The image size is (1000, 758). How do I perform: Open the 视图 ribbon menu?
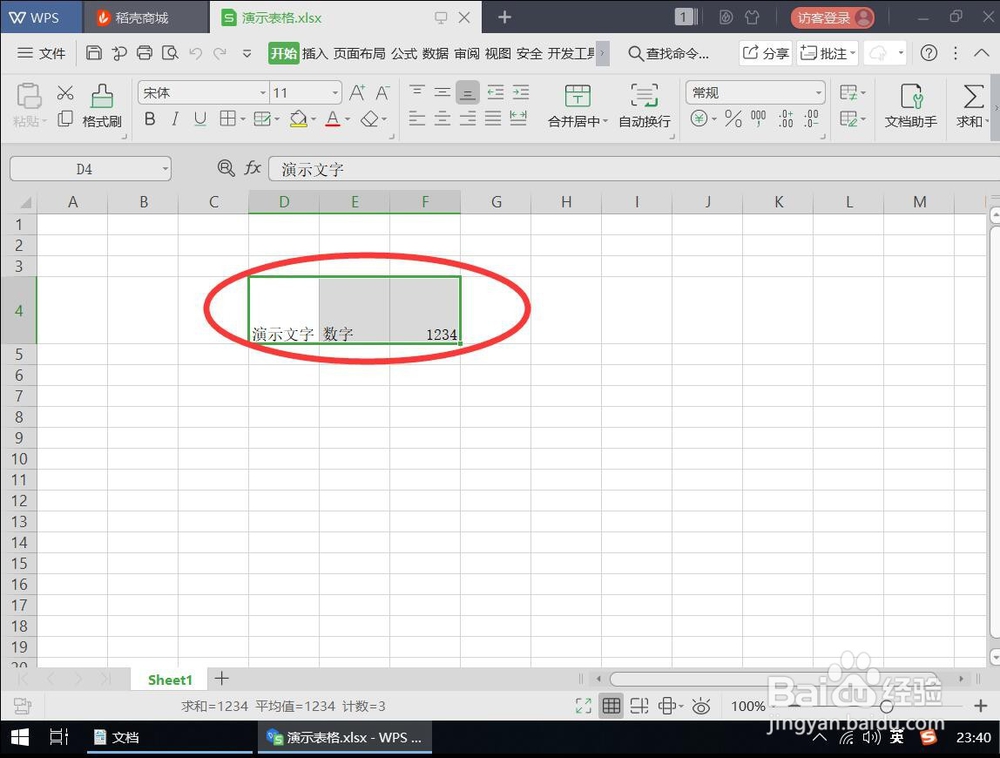coord(497,54)
